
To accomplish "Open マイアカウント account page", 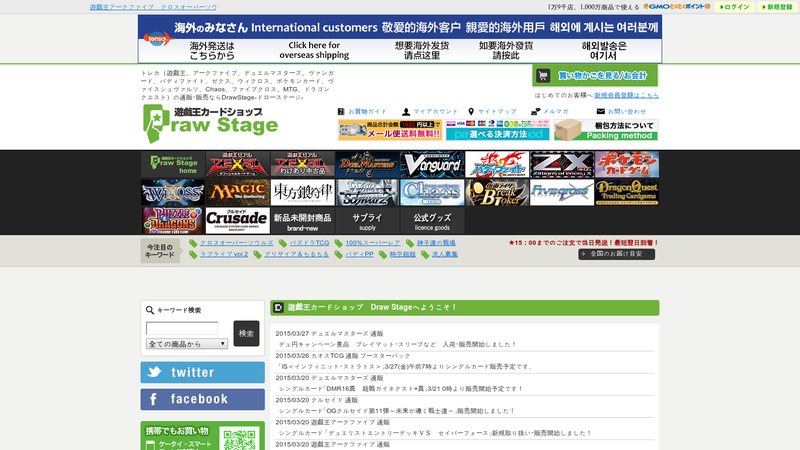I will coord(430,111).
